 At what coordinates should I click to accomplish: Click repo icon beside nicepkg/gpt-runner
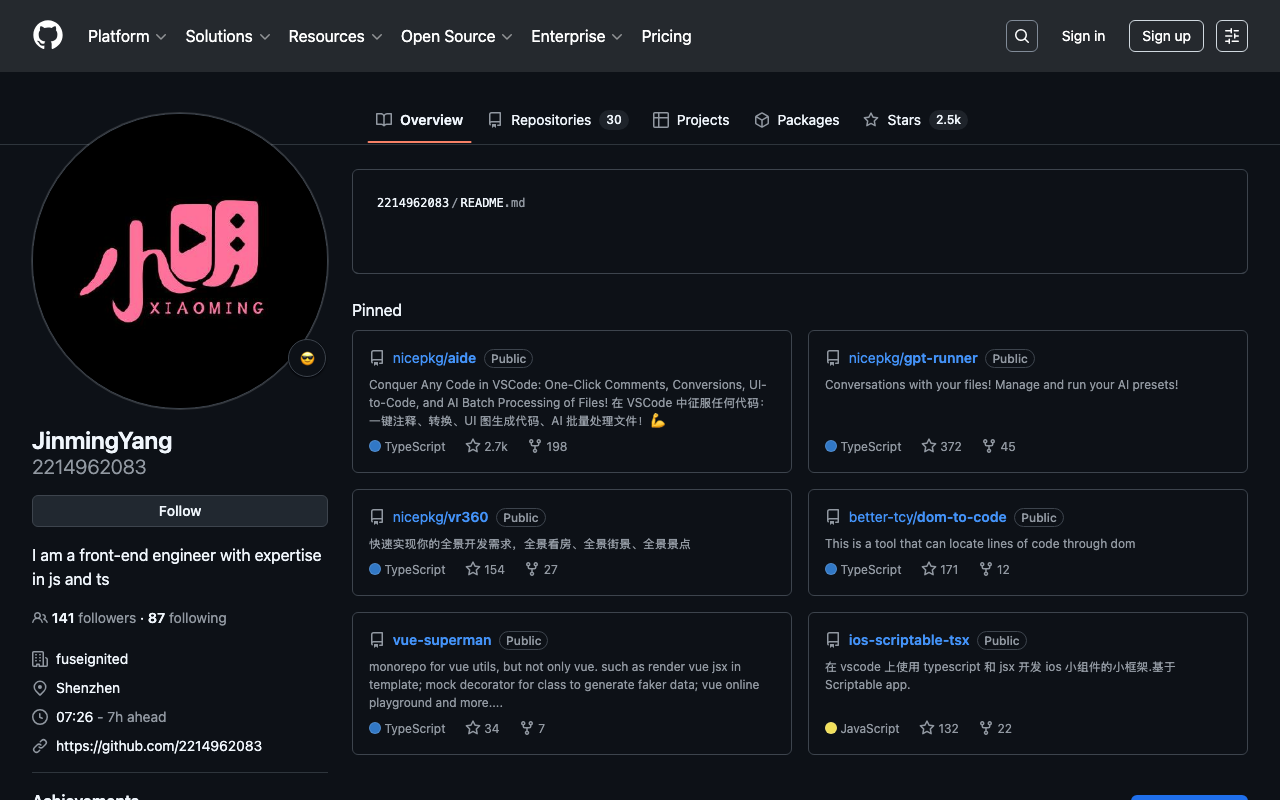click(x=833, y=358)
